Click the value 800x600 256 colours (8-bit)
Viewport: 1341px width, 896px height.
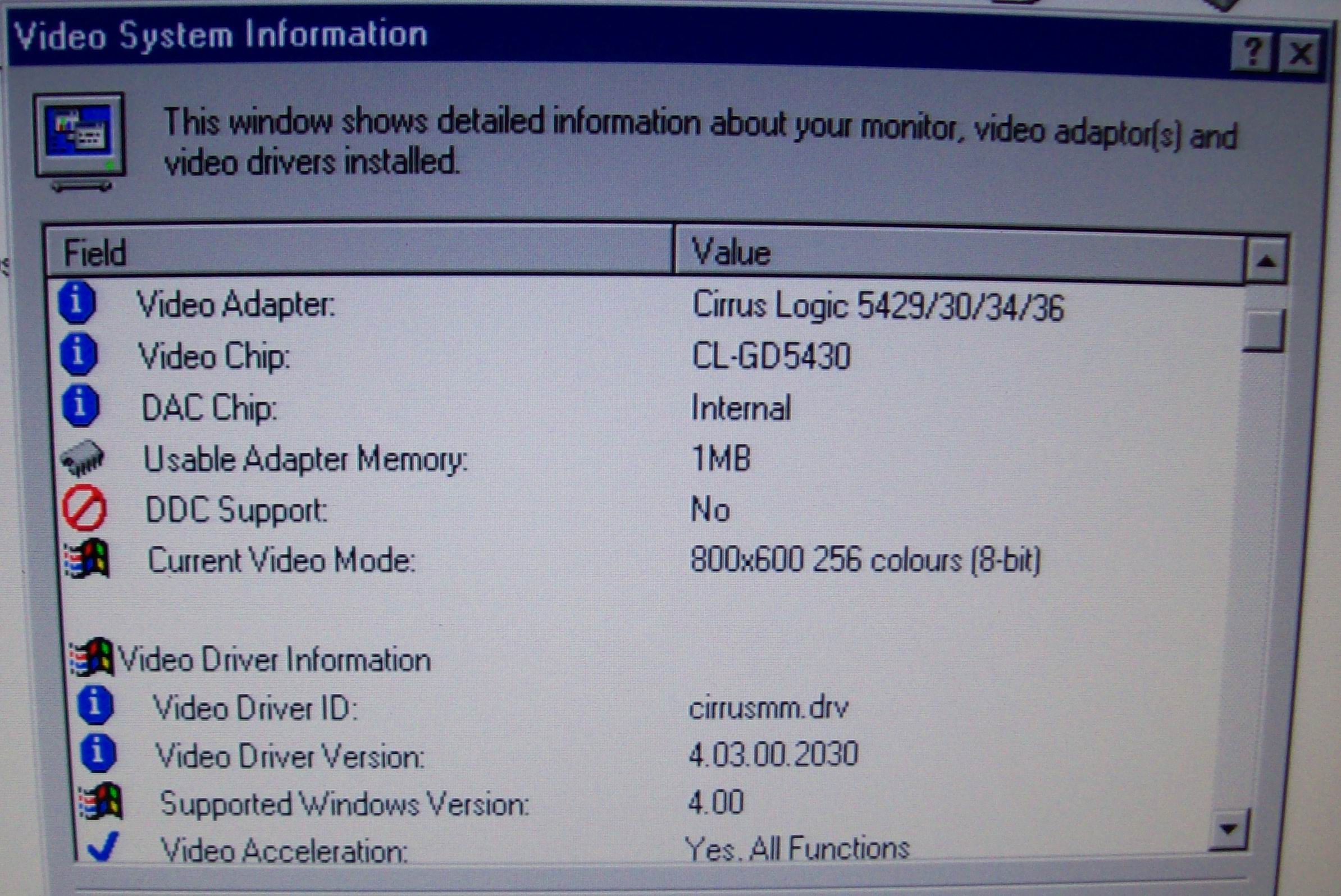point(866,559)
